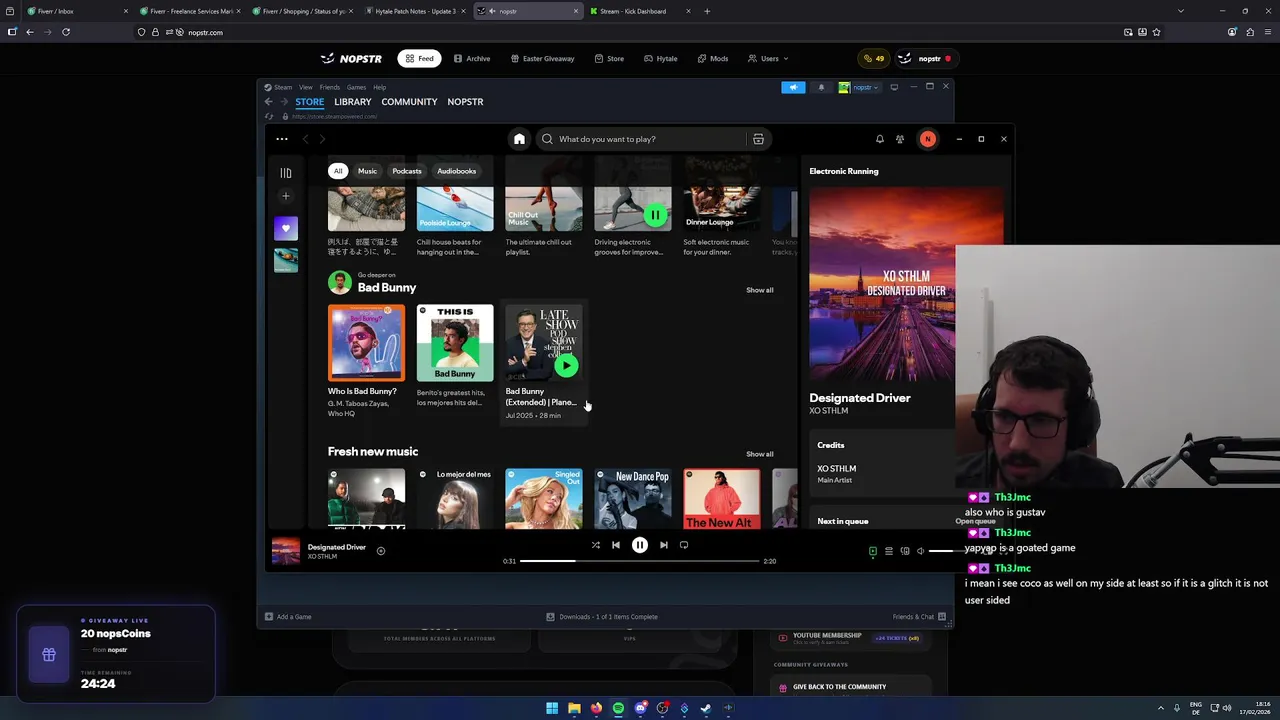
Task: Seek in the song progress bar
Action: click(x=640, y=561)
